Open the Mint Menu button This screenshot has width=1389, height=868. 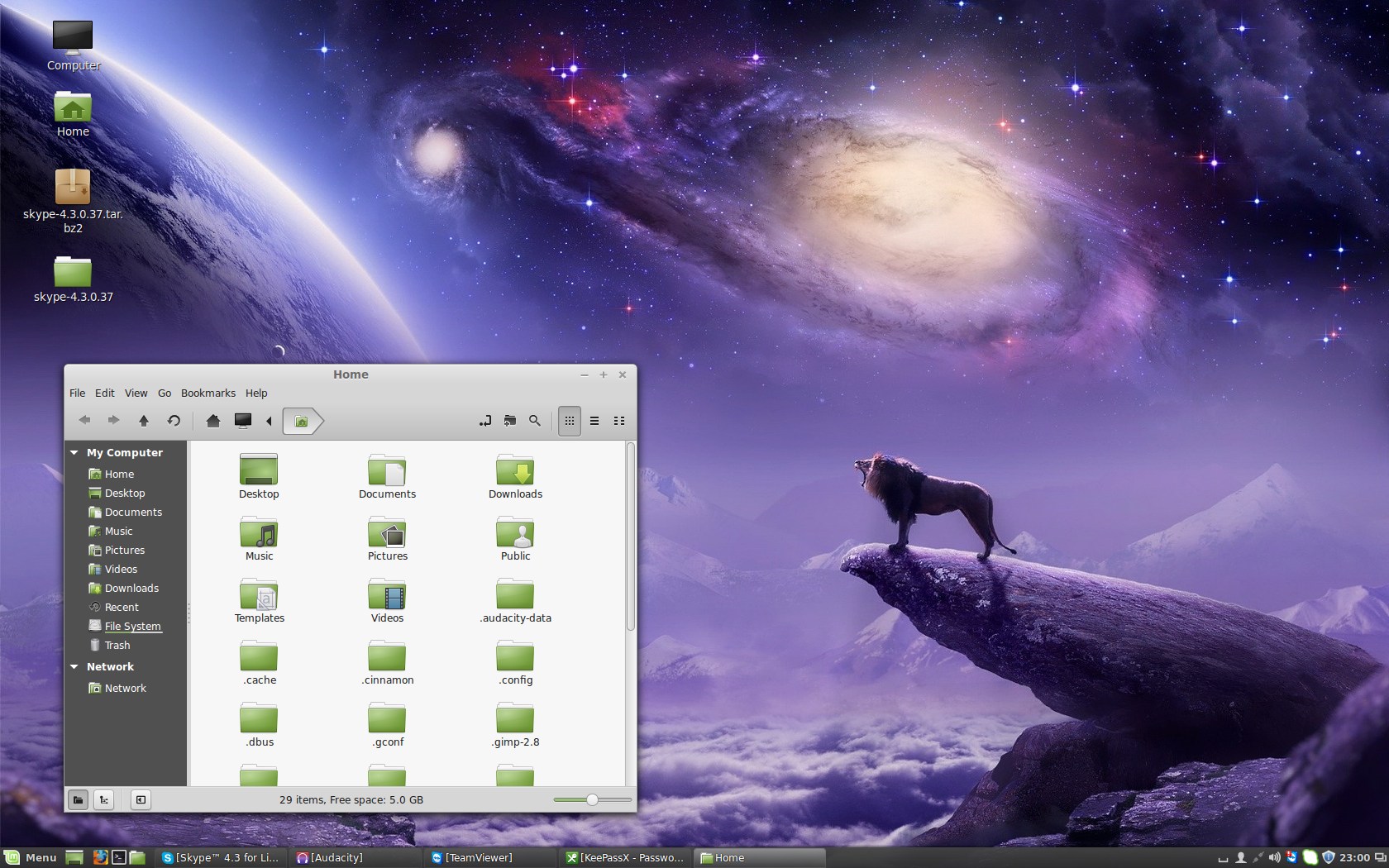pyautogui.click(x=31, y=858)
